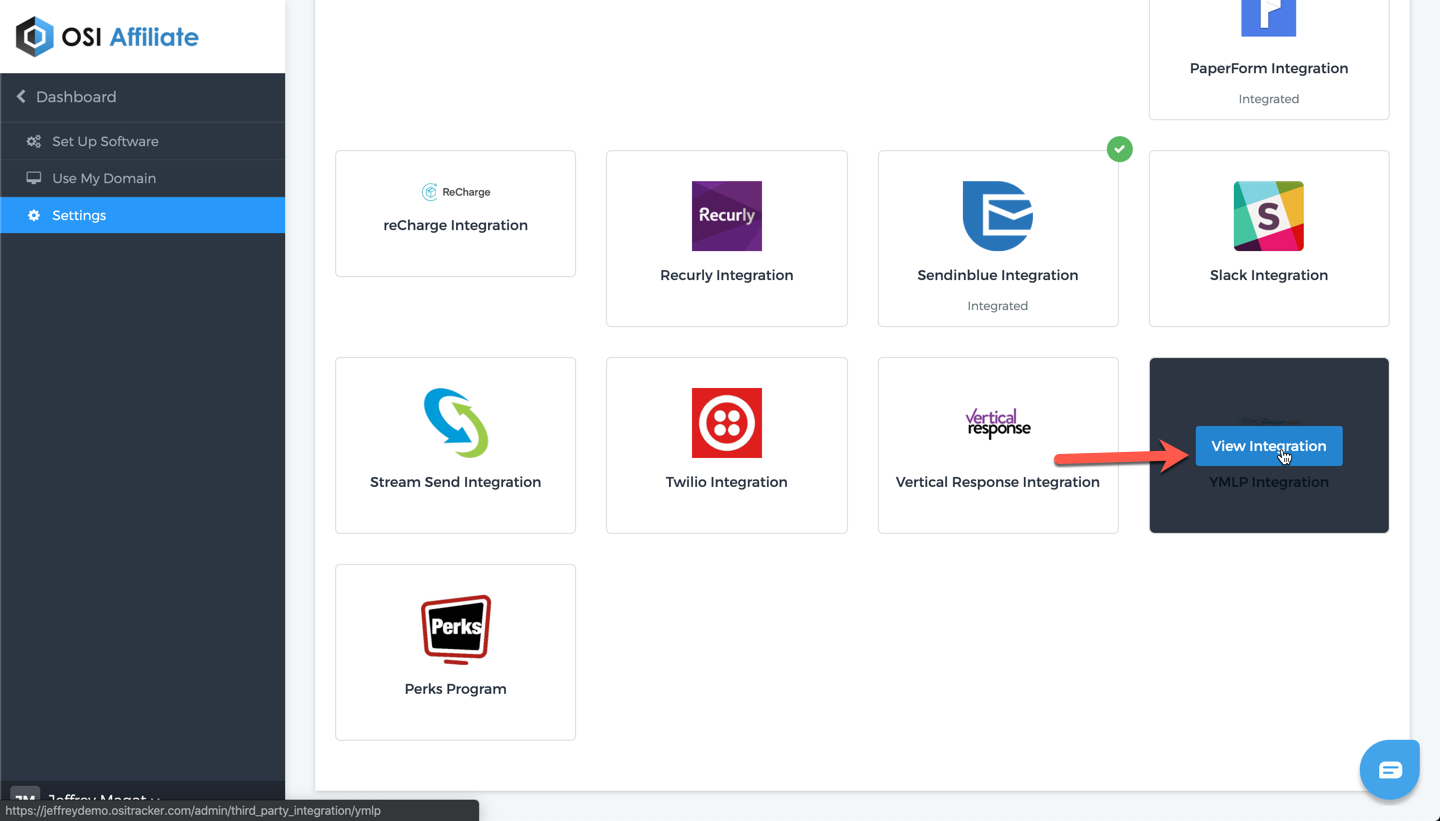Open the Slack Integration text label
The width and height of the screenshot is (1440, 821).
click(1269, 275)
